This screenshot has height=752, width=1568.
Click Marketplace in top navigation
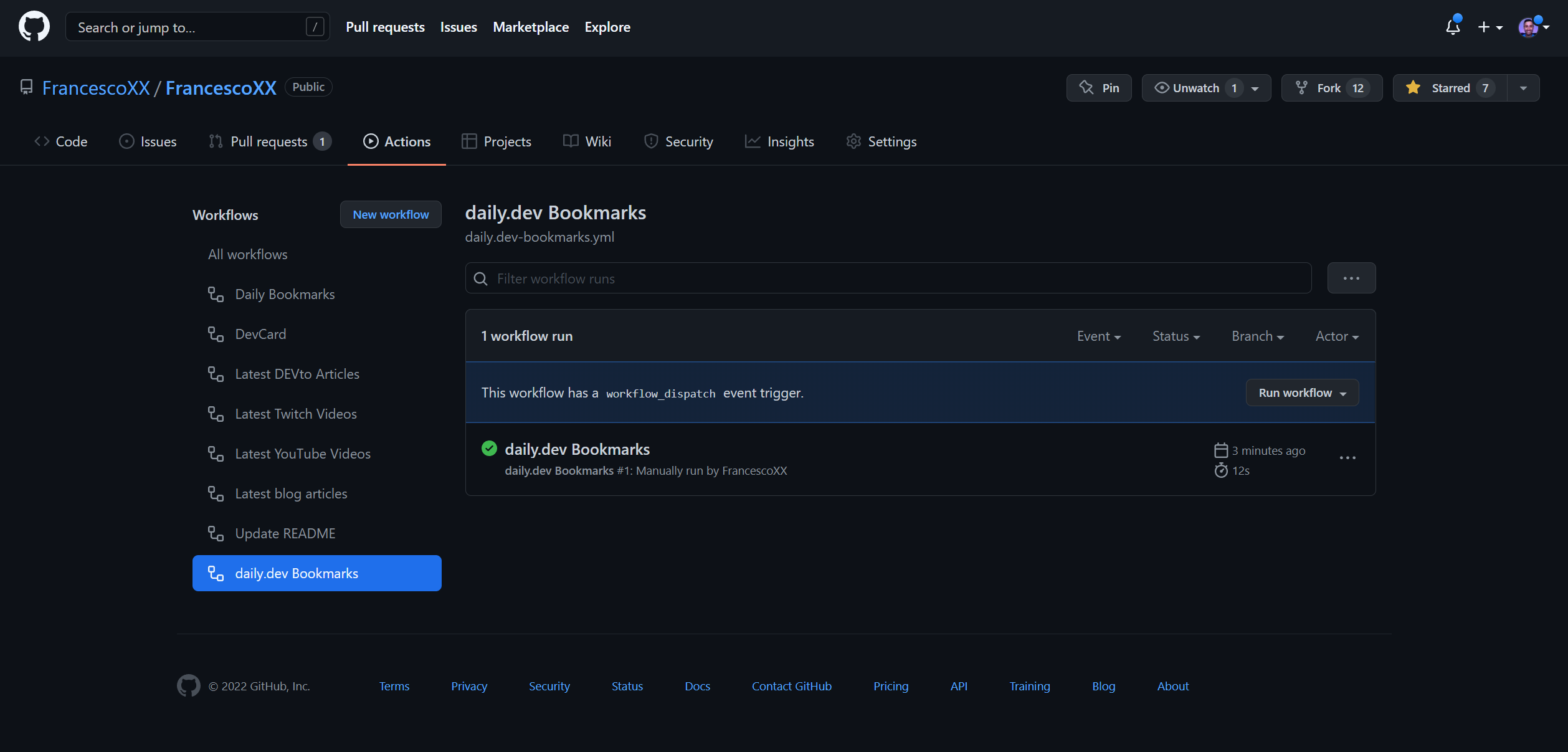tap(531, 27)
